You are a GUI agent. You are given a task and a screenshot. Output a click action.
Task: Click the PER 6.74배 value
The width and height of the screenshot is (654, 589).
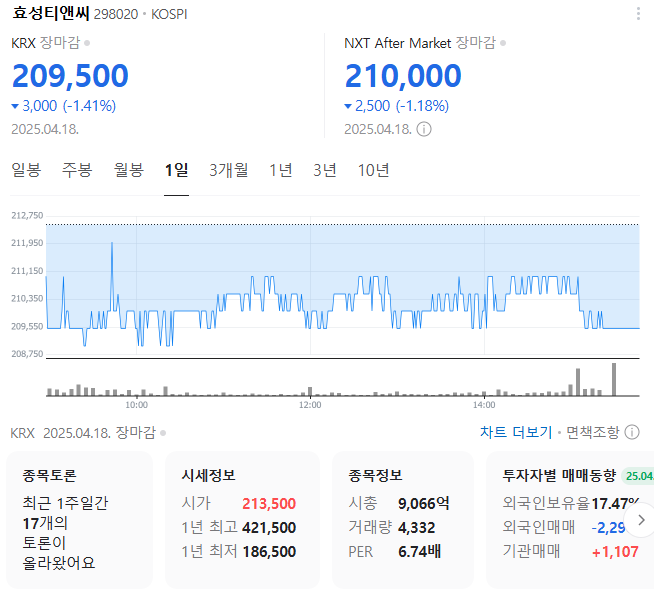pyautogui.click(x=420, y=551)
